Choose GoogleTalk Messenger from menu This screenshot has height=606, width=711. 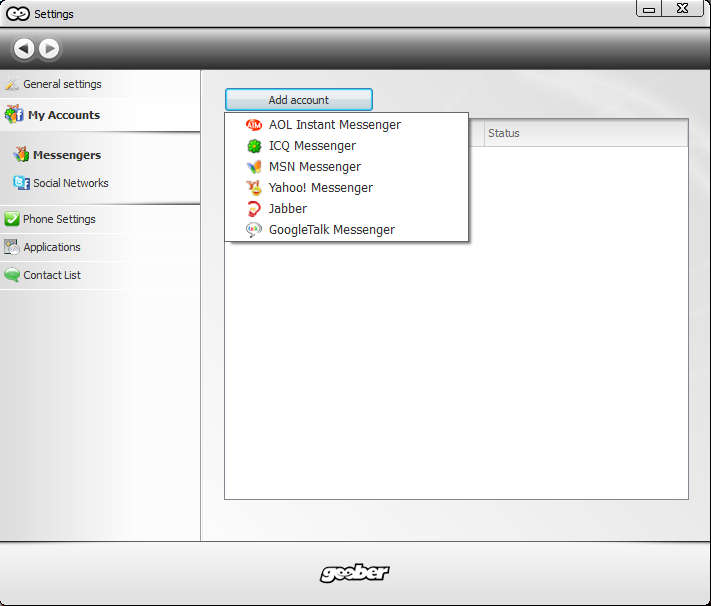click(346, 230)
